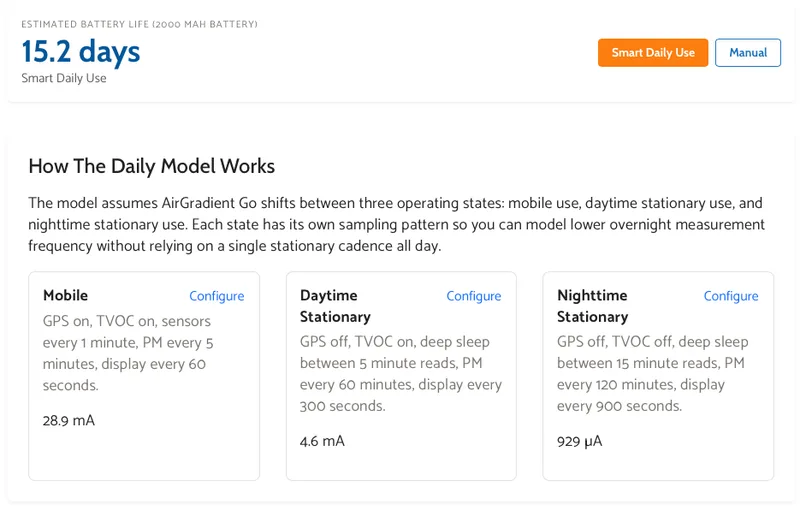This screenshot has width=800, height=511.
Task: Click the Mobile card title
Action: 65,296
